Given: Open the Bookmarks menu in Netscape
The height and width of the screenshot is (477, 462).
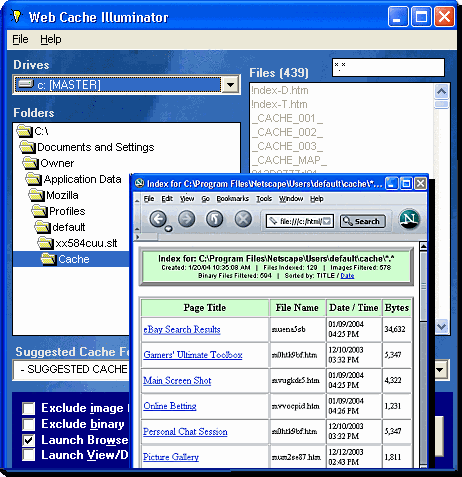Looking at the screenshot, I should (233, 199).
